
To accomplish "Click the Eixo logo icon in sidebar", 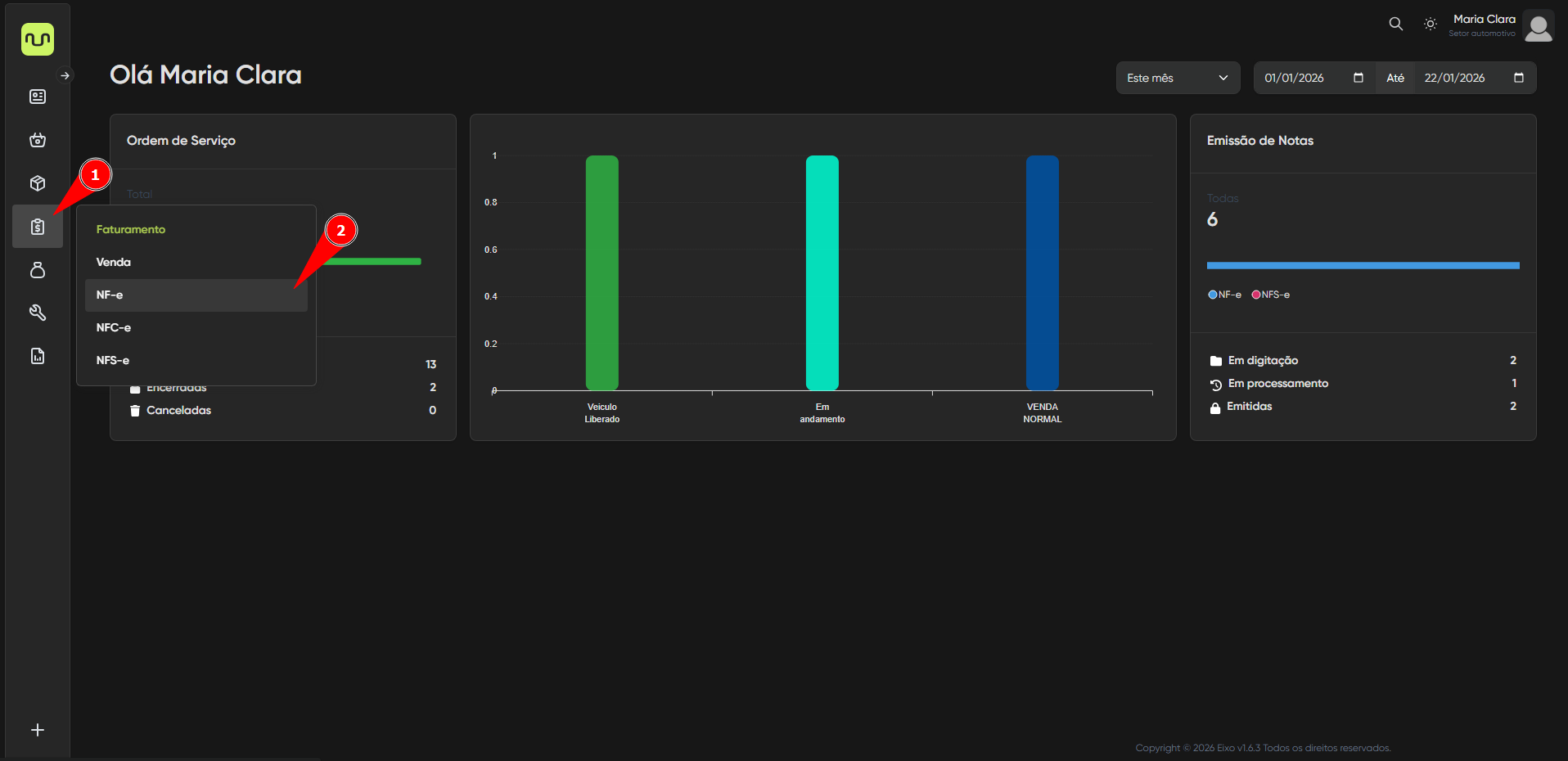I will [x=38, y=39].
